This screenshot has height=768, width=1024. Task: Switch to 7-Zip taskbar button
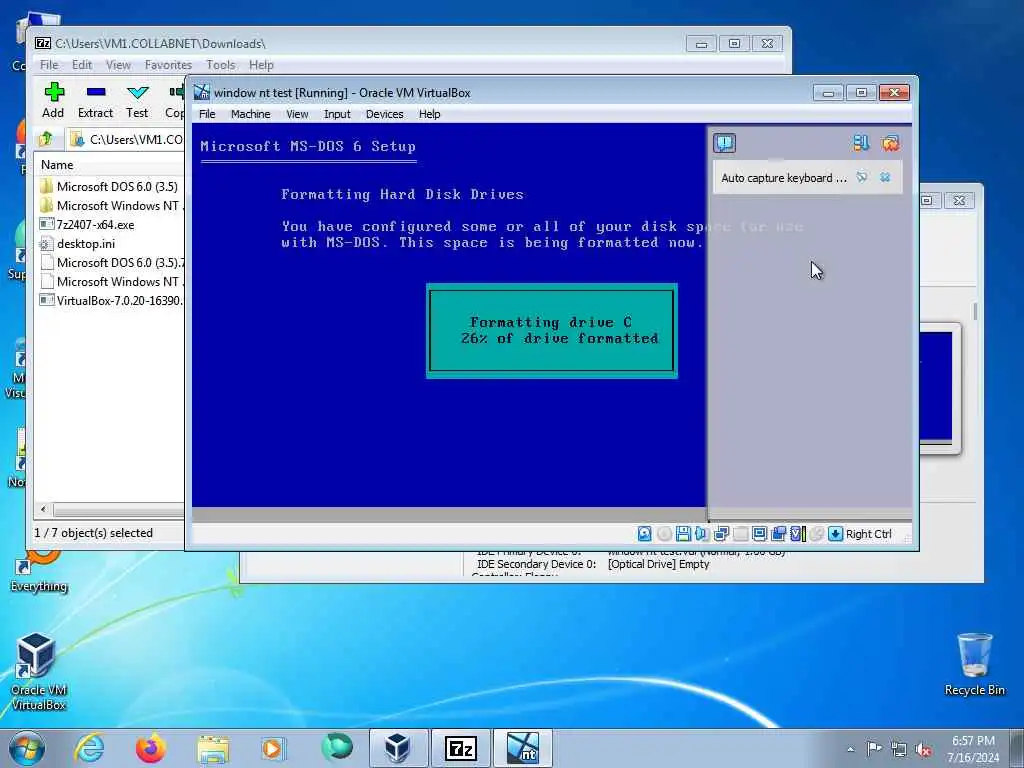(460, 748)
